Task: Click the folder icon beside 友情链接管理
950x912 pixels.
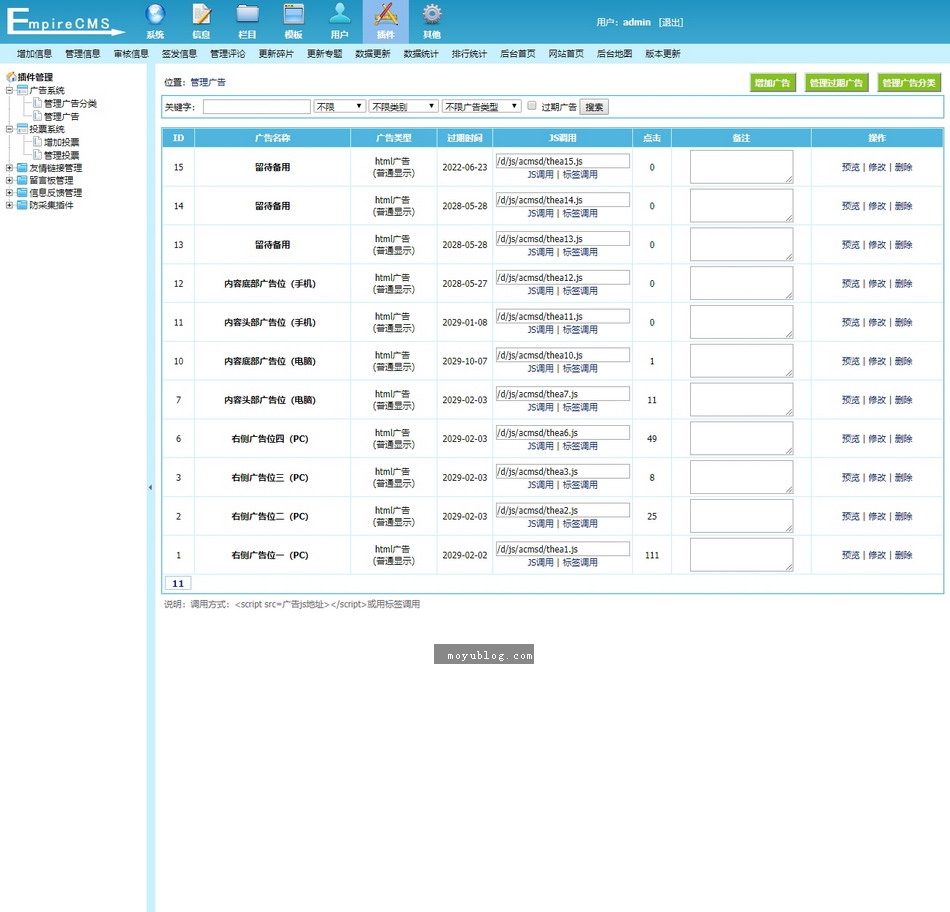Action: (x=22, y=168)
